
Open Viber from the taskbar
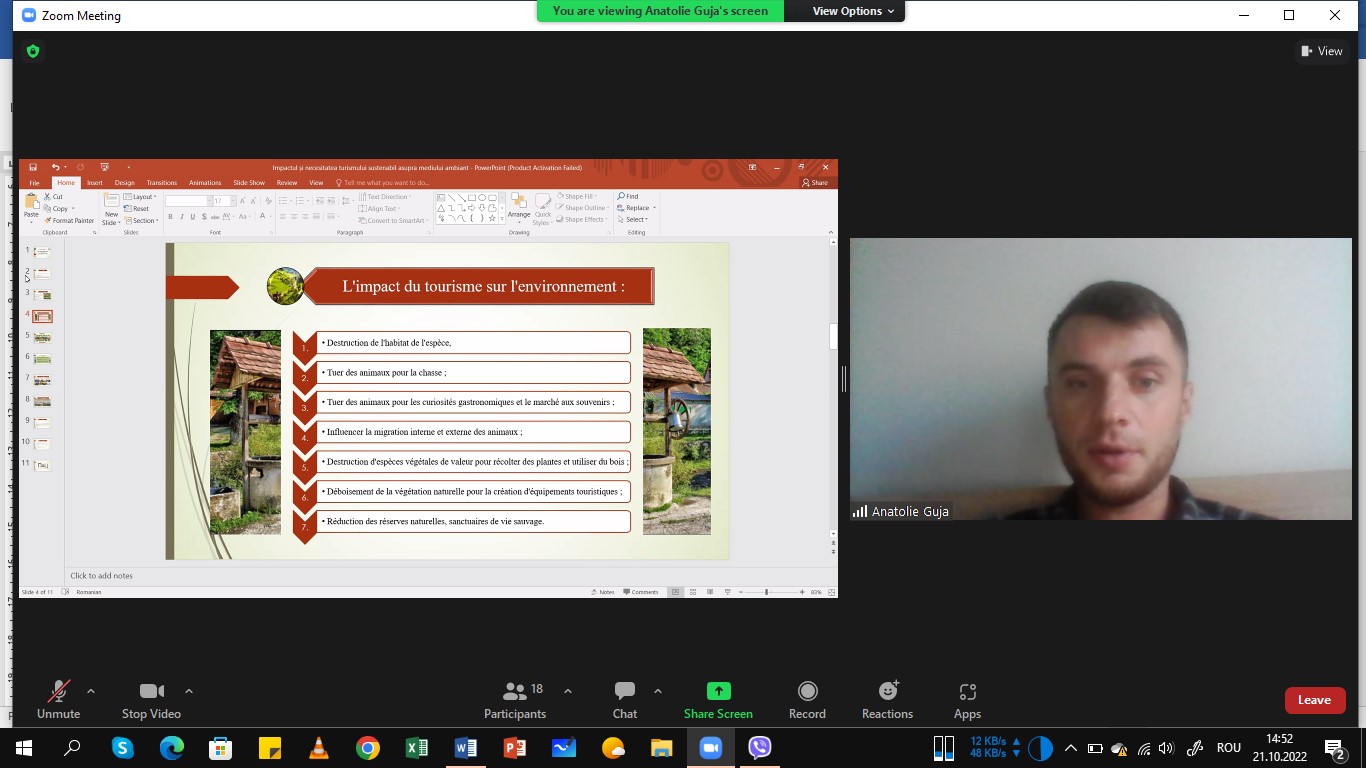760,748
